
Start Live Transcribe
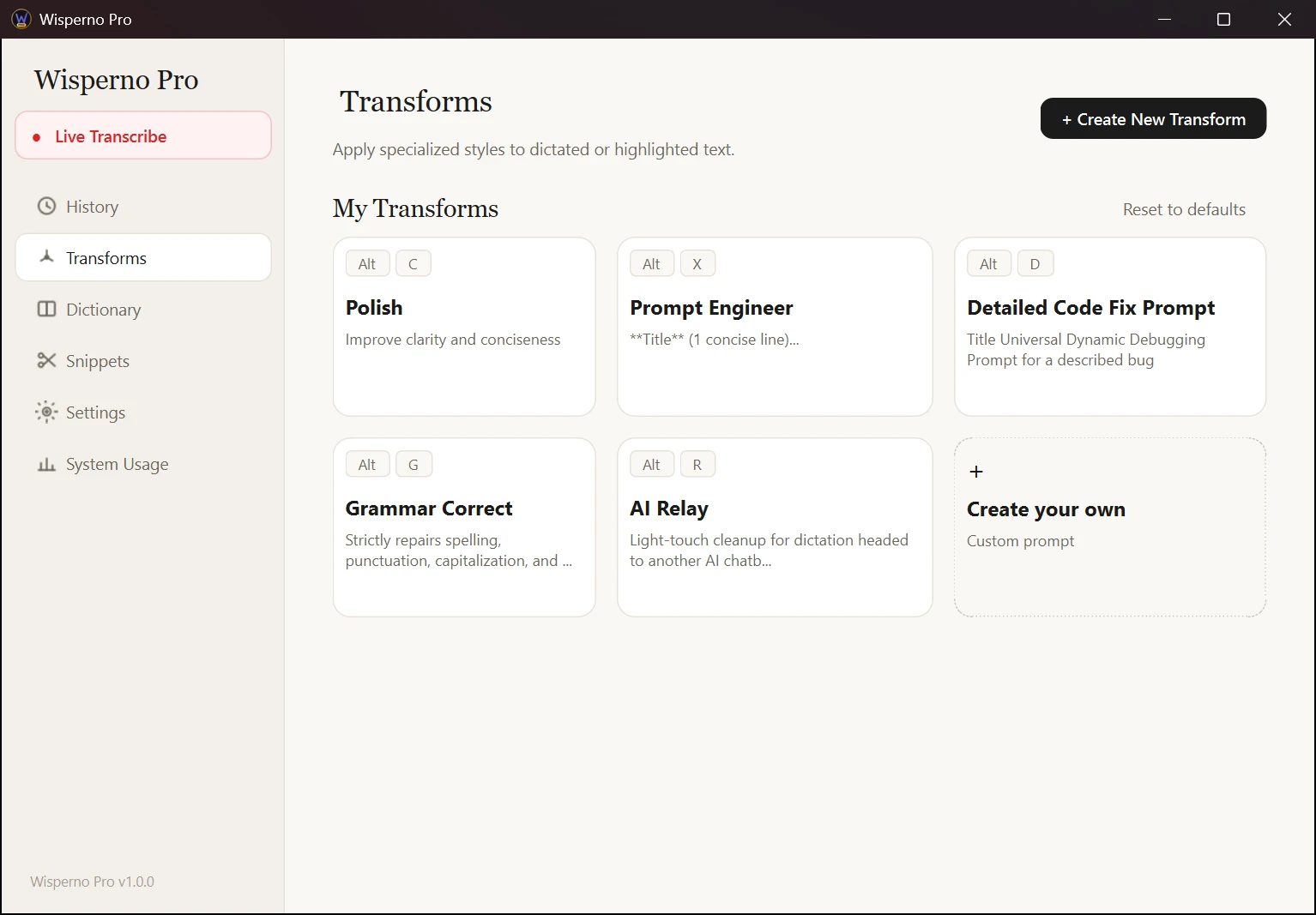143,135
